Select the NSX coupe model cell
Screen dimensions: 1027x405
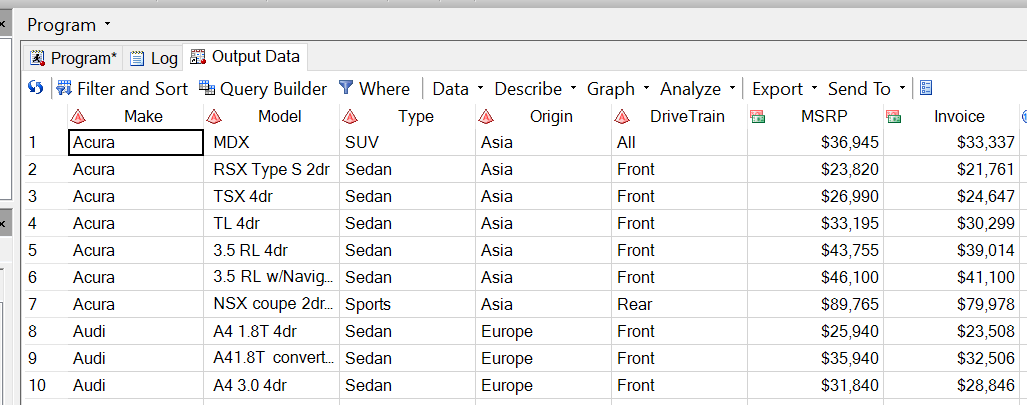(x=271, y=304)
